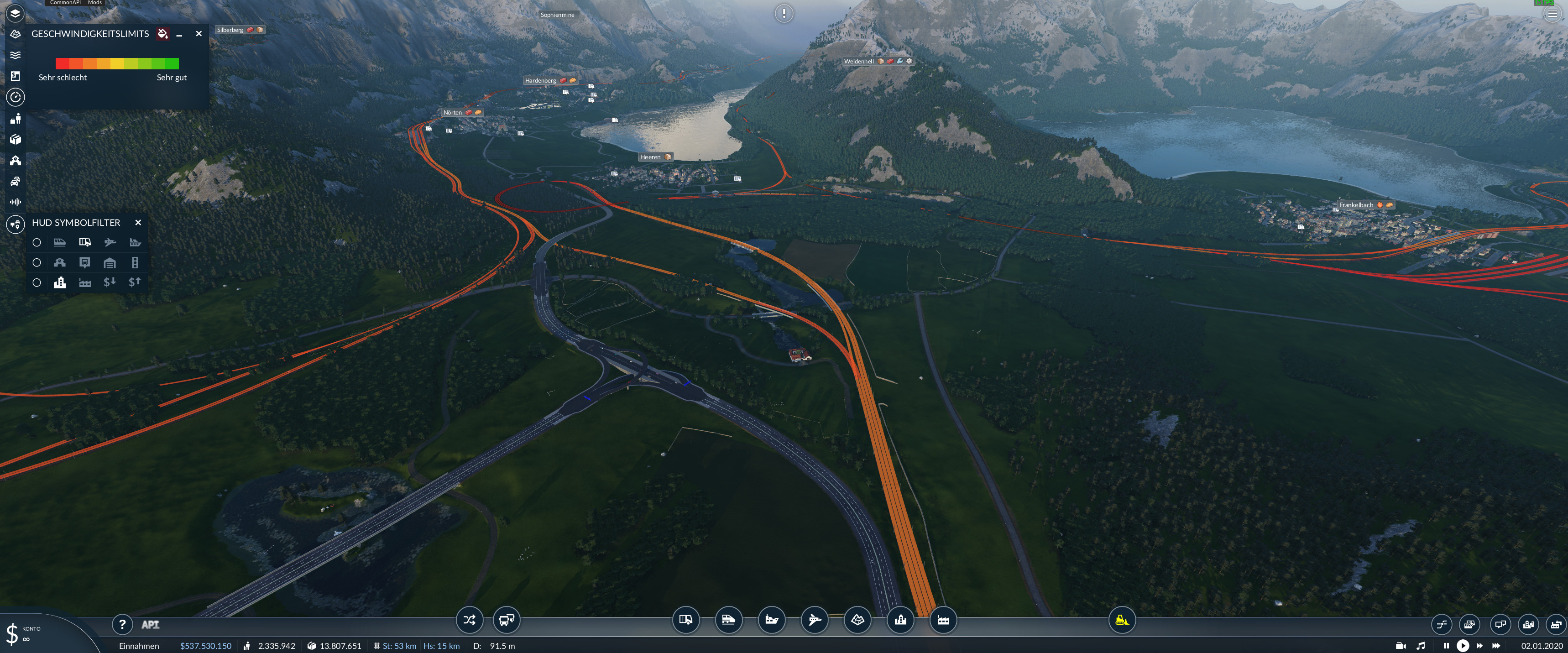
Task: Open the terrain landscaping tool
Action: pos(857,620)
